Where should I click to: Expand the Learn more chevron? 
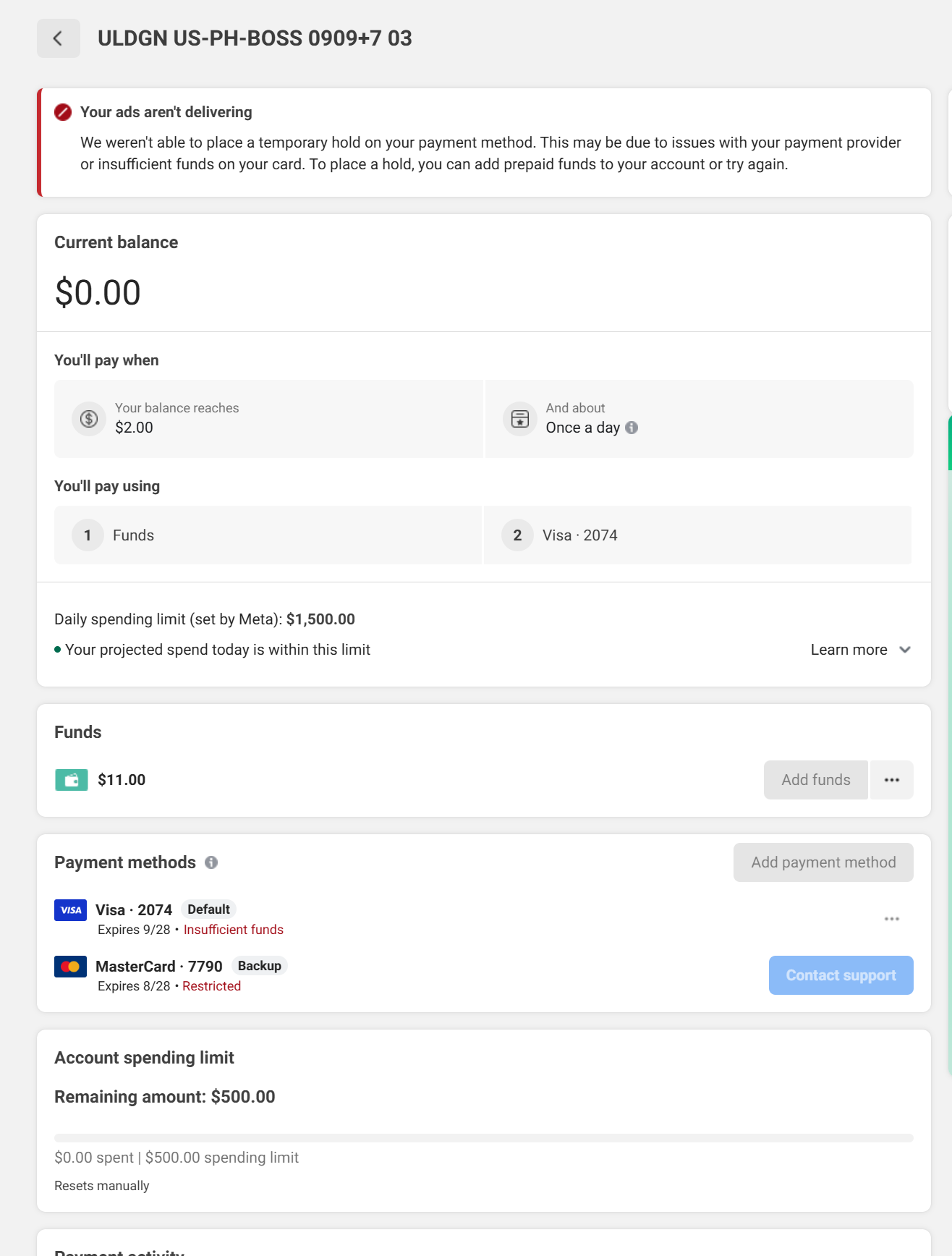[x=905, y=650]
